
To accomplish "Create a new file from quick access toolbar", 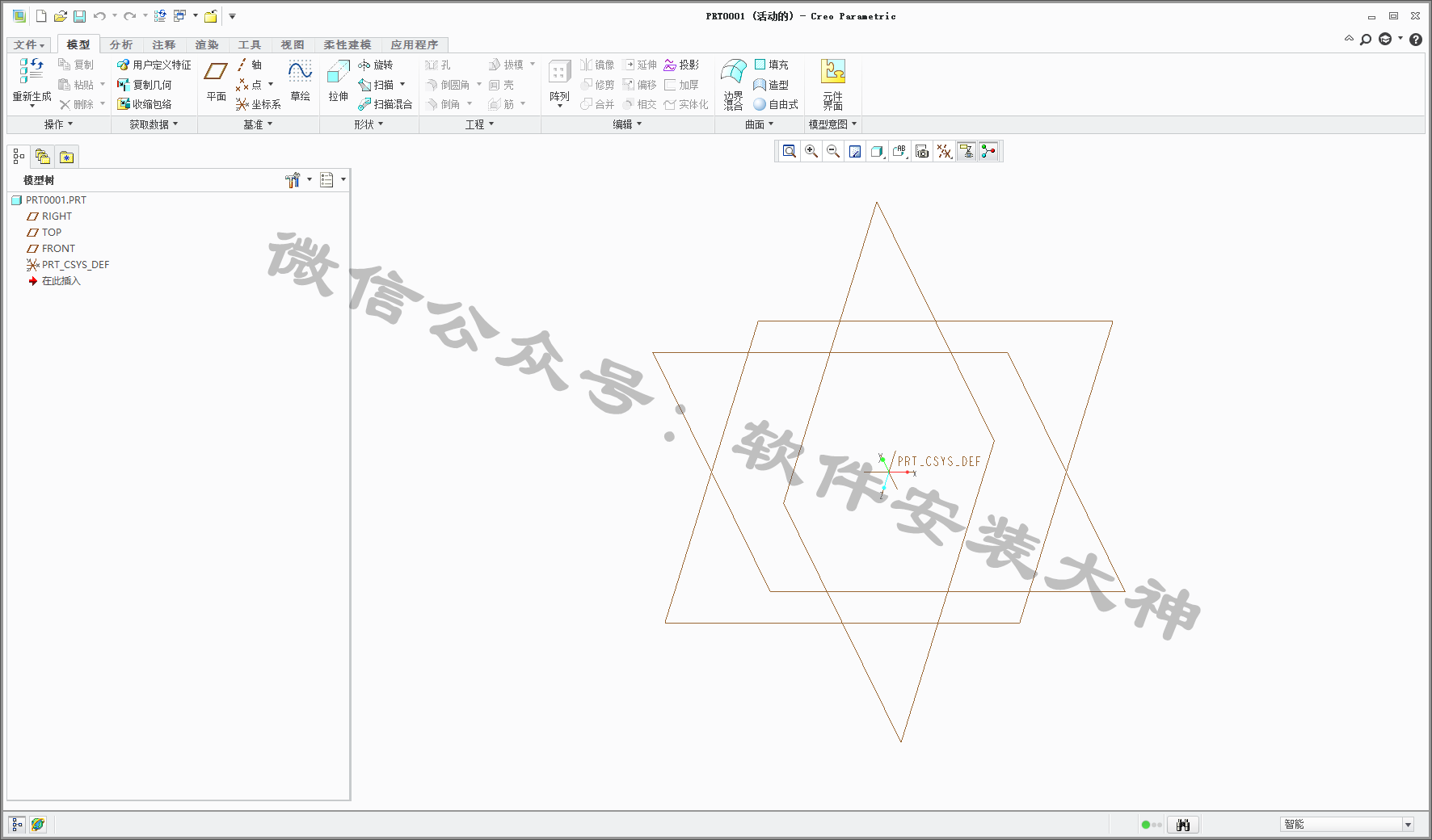I will 41,16.
